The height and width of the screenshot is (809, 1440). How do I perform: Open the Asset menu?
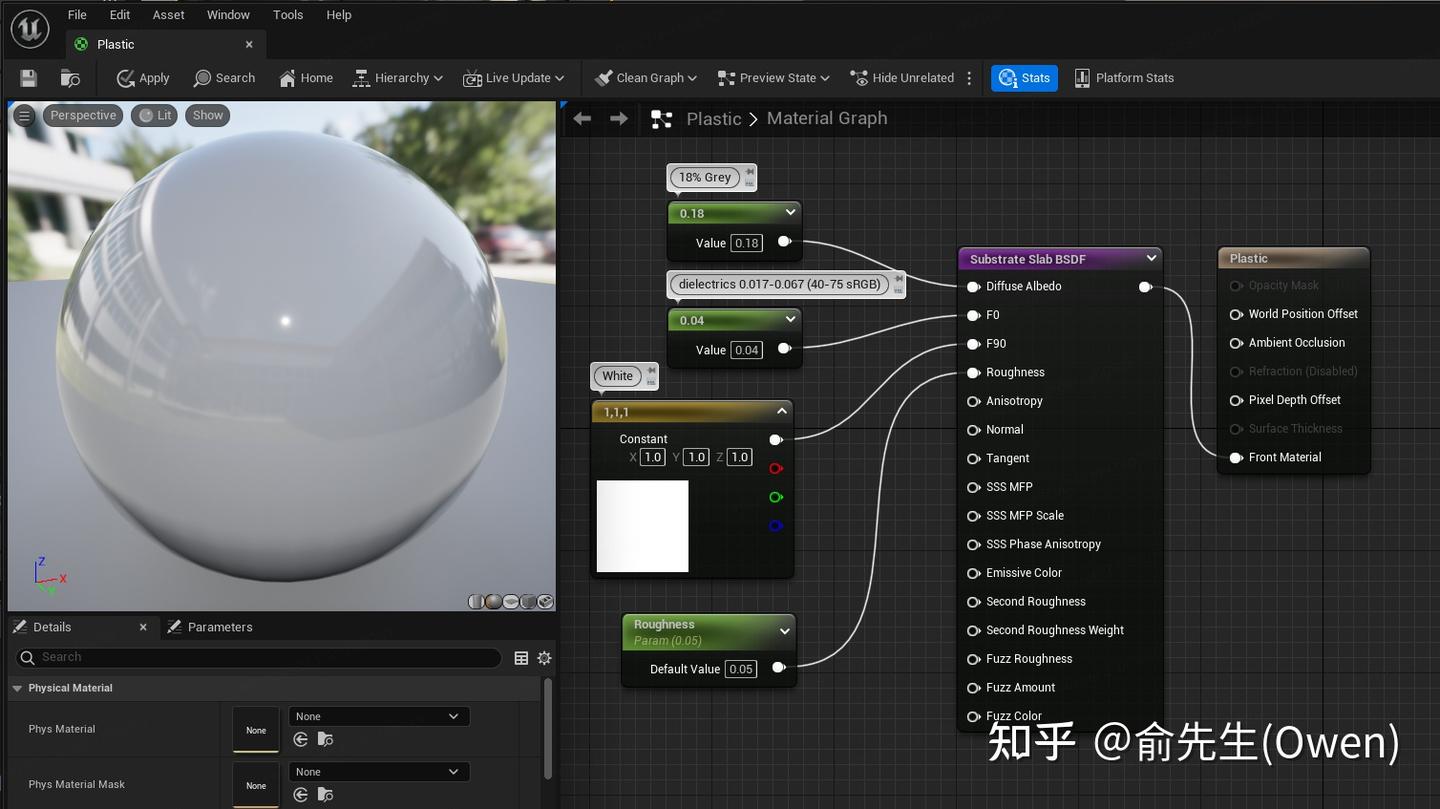[x=168, y=15]
